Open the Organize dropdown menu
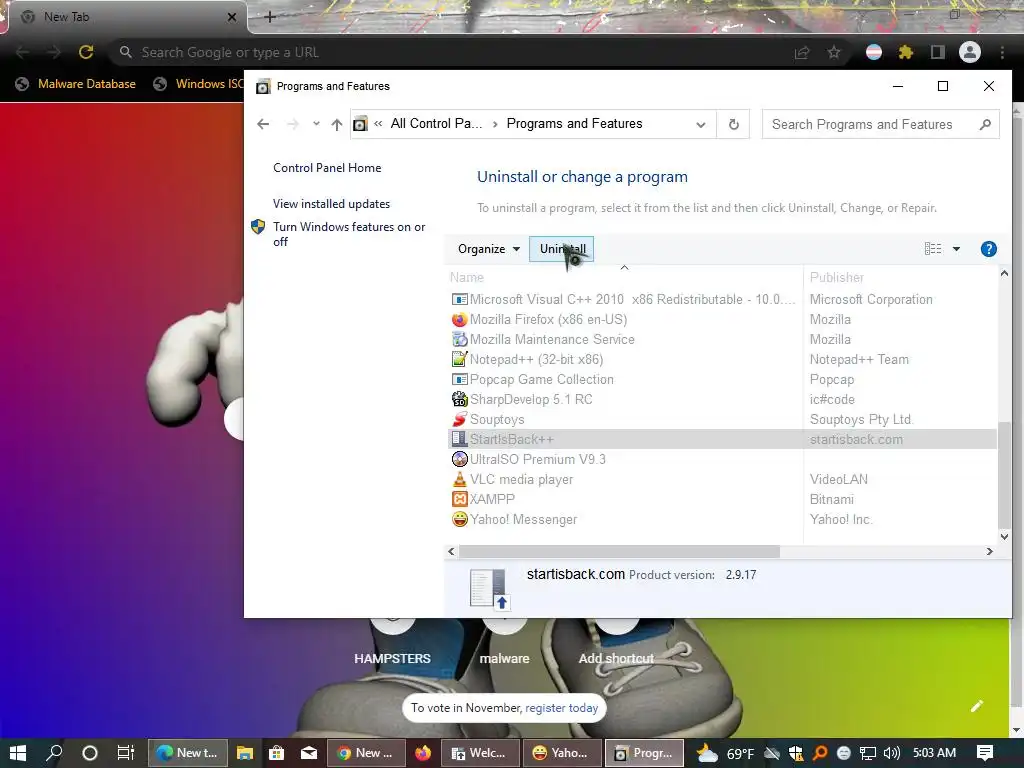Viewport: 1024px width, 768px height. click(x=488, y=249)
